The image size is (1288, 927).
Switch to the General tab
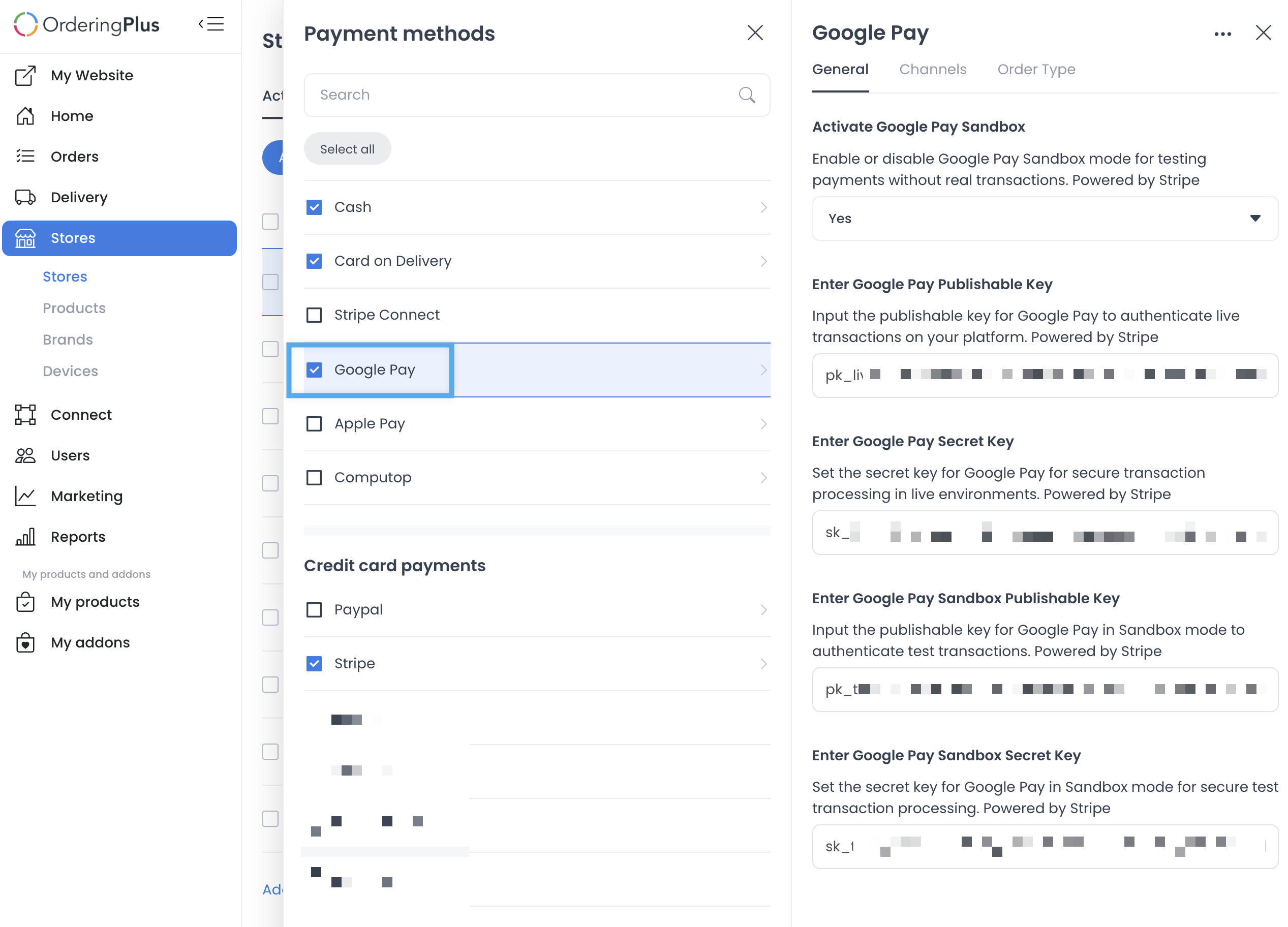tap(840, 69)
